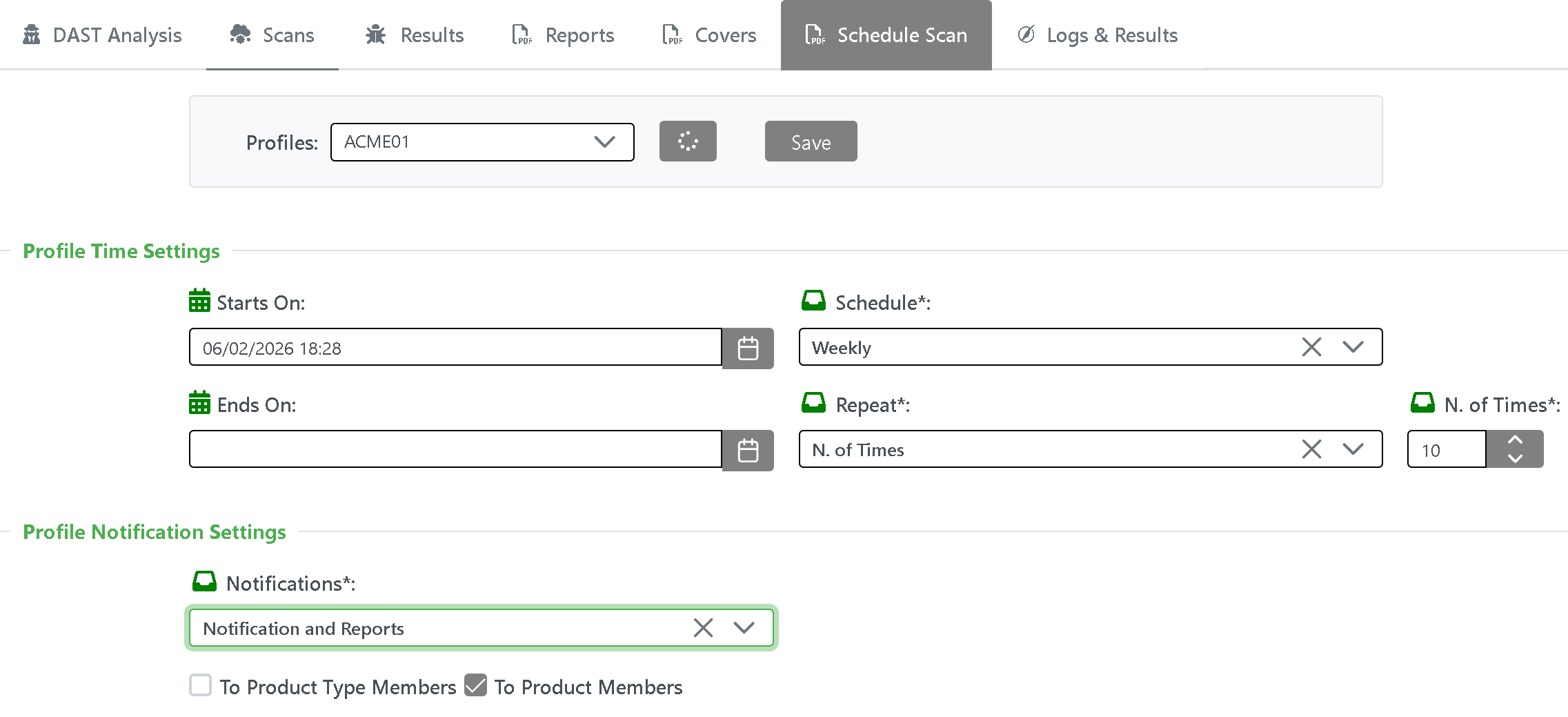This screenshot has height=717, width=1568.
Task: Enable To Product Type Members checkbox
Action: click(201, 686)
